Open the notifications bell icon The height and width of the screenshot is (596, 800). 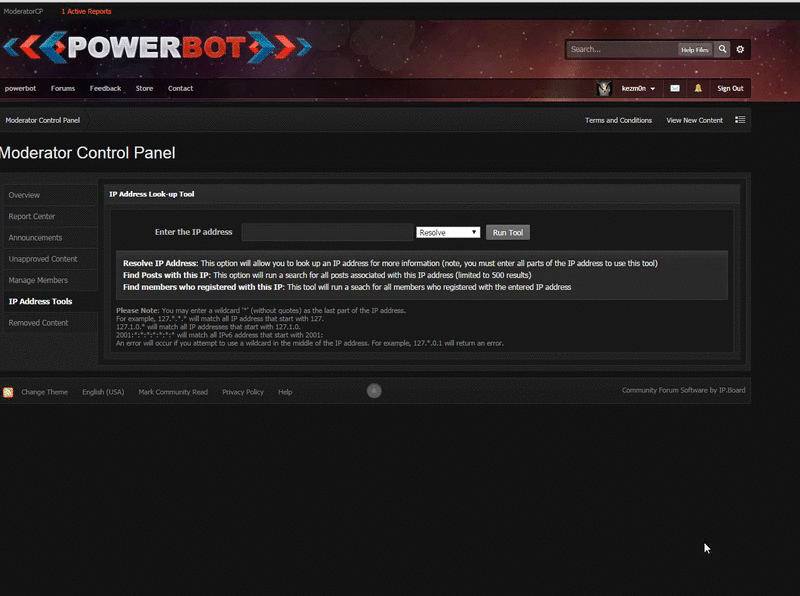click(697, 88)
